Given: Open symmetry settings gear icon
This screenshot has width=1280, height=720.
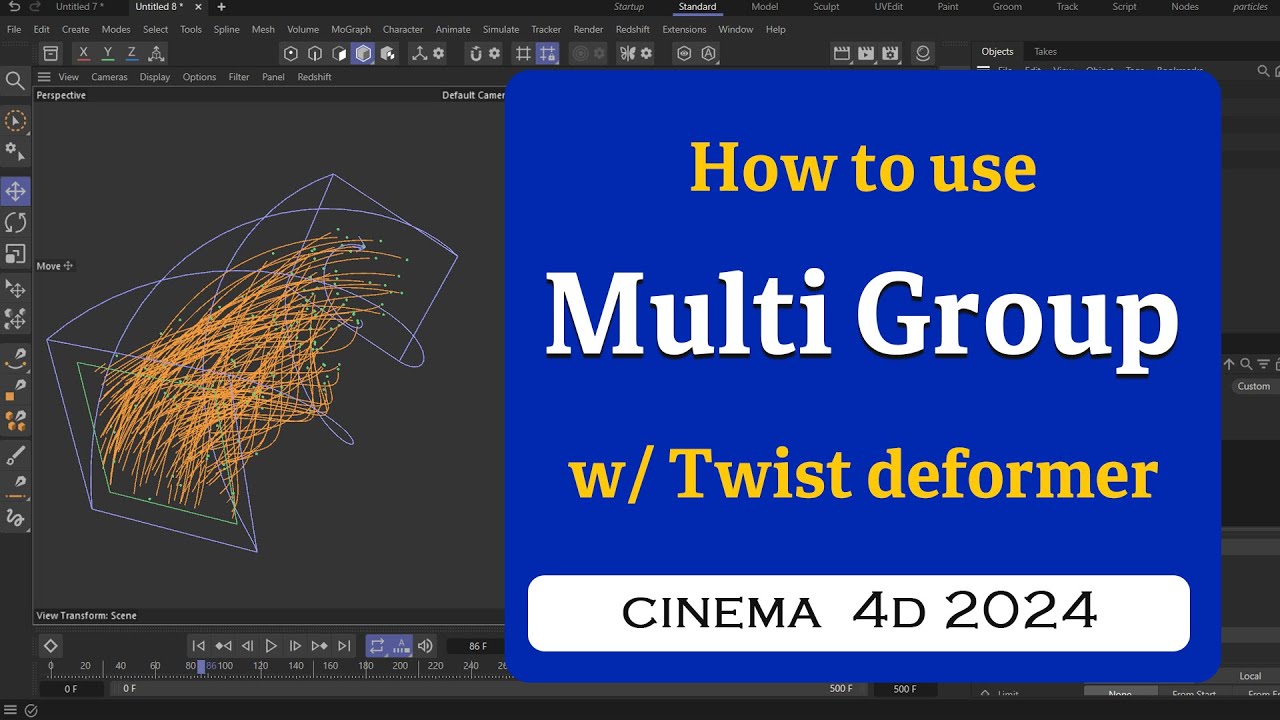Looking at the screenshot, I should click(x=646, y=53).
